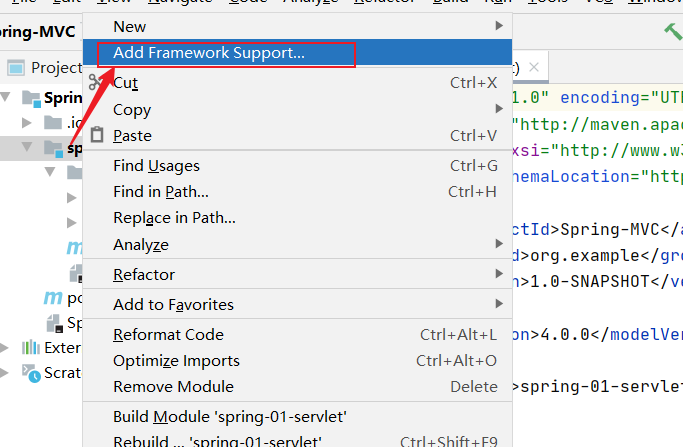Click the External Libraries icon
Viewport: 683px width, 447px height.
point(30,347)
